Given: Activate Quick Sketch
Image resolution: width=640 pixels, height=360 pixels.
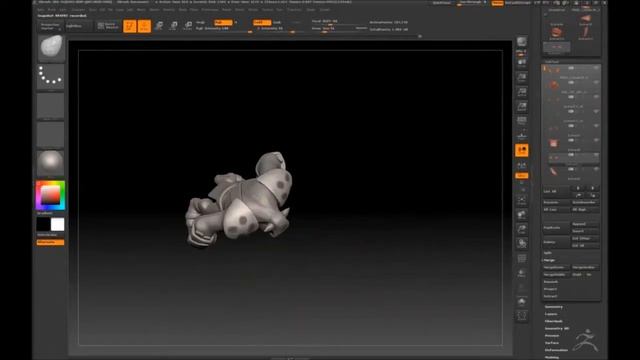Looking at the screenshot, I should (x=107, y=26).
